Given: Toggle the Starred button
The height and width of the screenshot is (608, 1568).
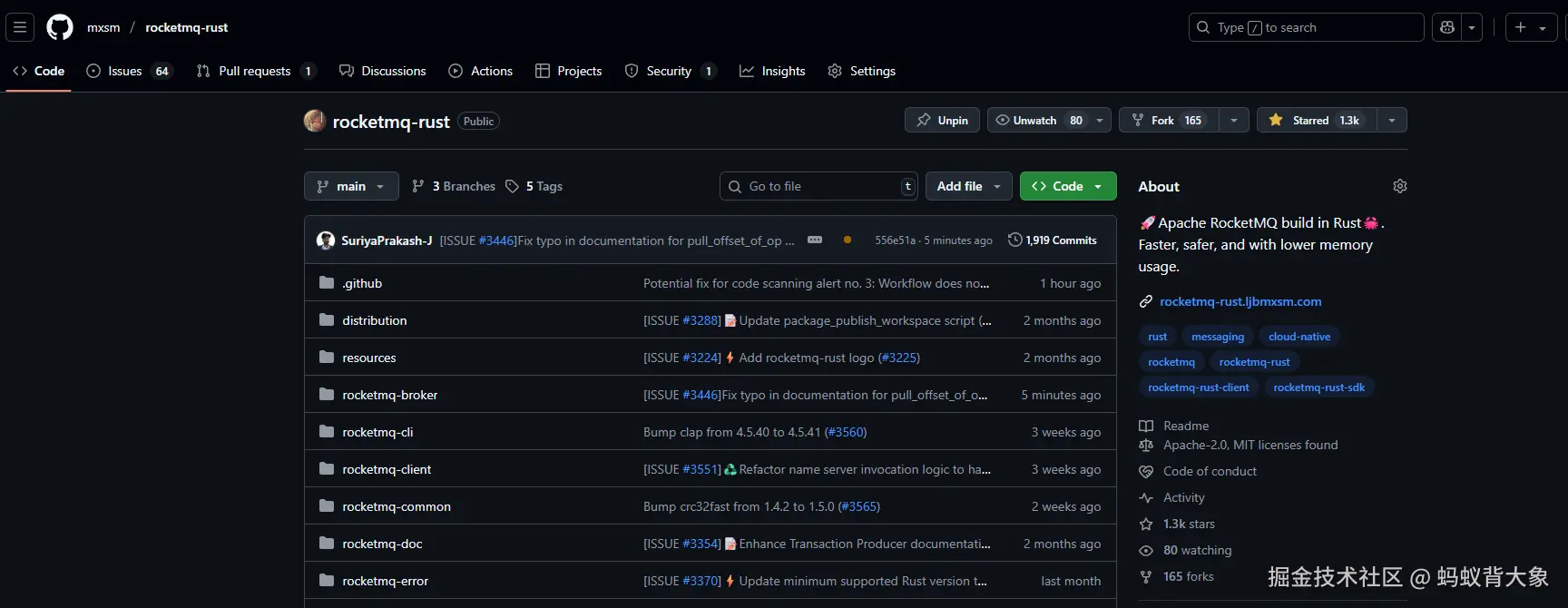Looking at the screenshot, I should [x=1317, y=120].
